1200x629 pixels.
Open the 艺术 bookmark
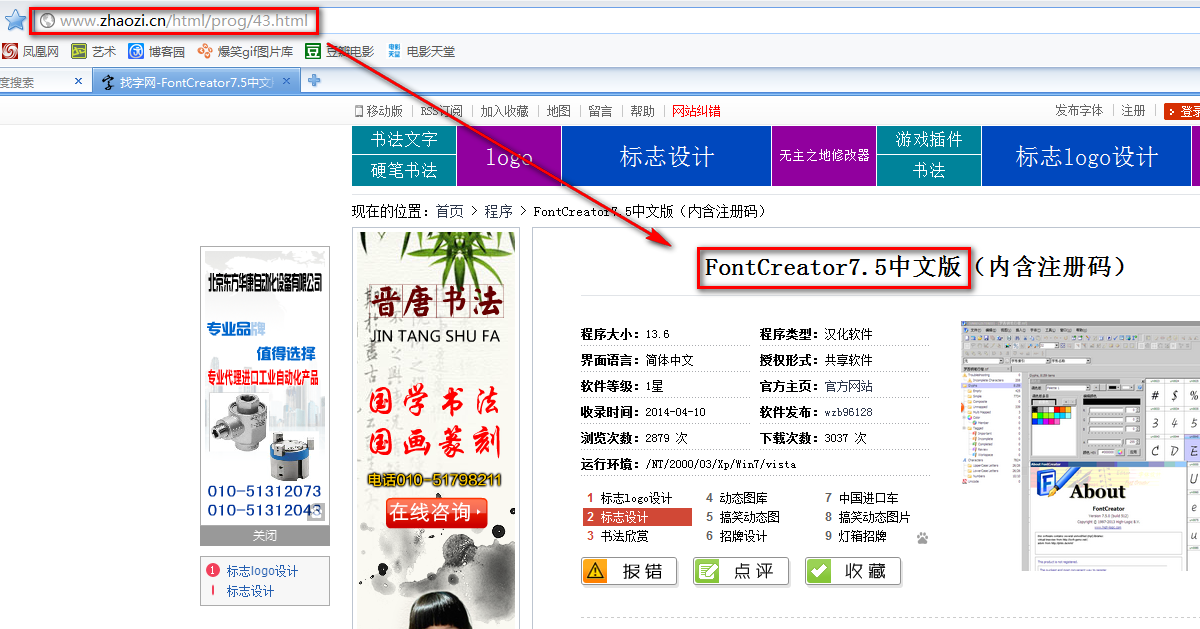pos(94,51)
